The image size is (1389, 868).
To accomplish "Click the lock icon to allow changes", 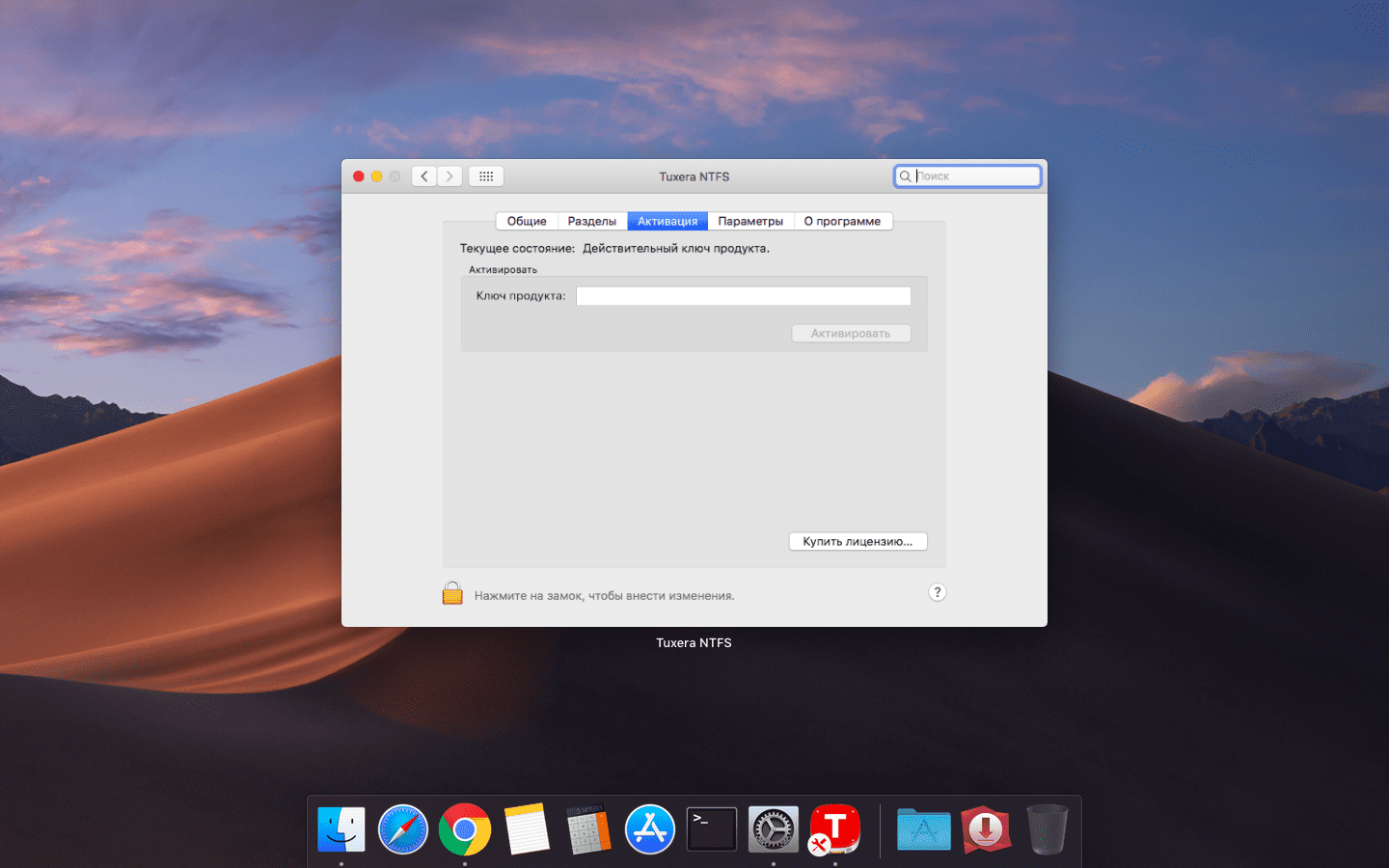I will click(452, 593).
